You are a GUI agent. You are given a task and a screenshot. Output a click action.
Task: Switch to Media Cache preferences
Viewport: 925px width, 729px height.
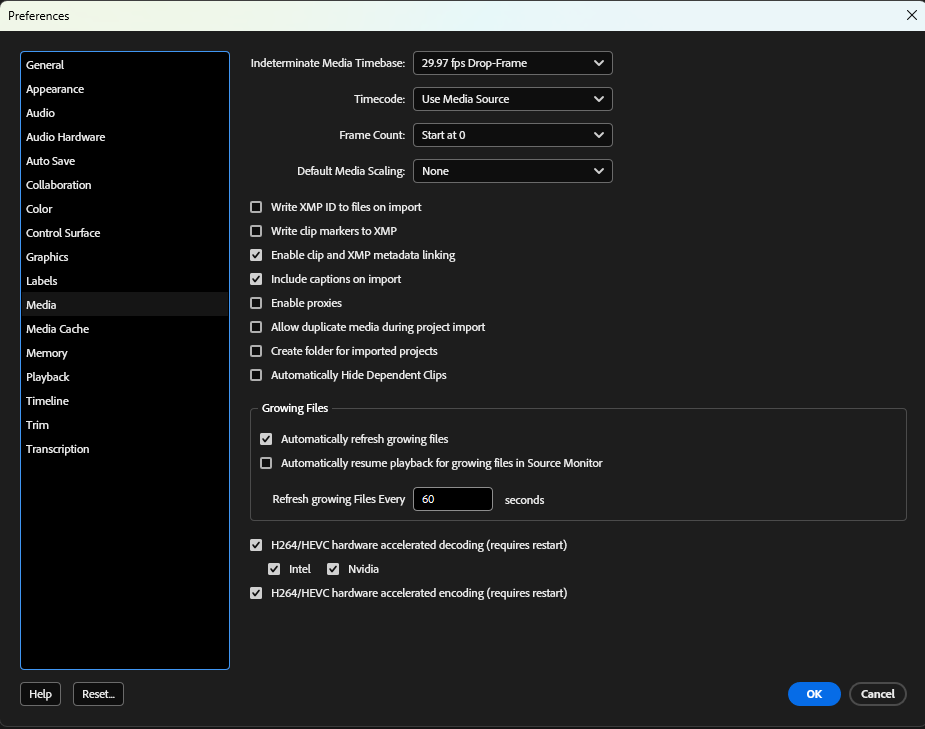[x=57, y=328]
